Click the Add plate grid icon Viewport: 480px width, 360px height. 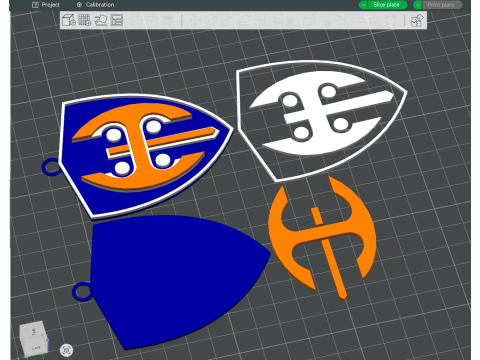click(x=85, y=20)
